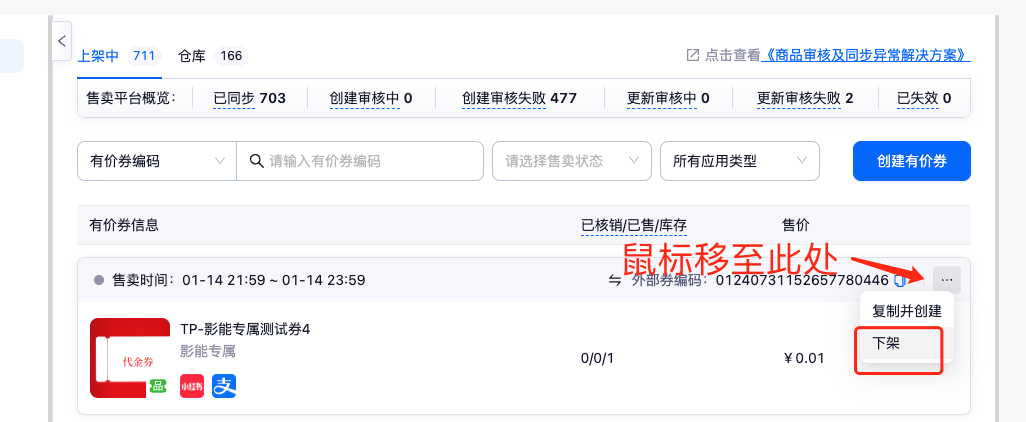Click the Alipay platform icon
The height and width of the screenshot is (422, 1026).
coord(223,385)
